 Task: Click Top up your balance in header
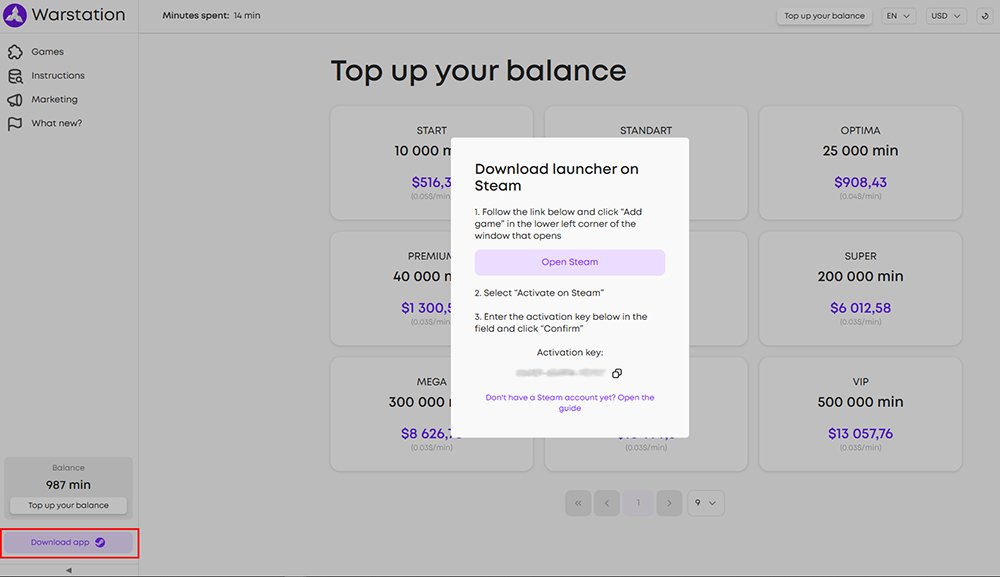coord(824,16)
